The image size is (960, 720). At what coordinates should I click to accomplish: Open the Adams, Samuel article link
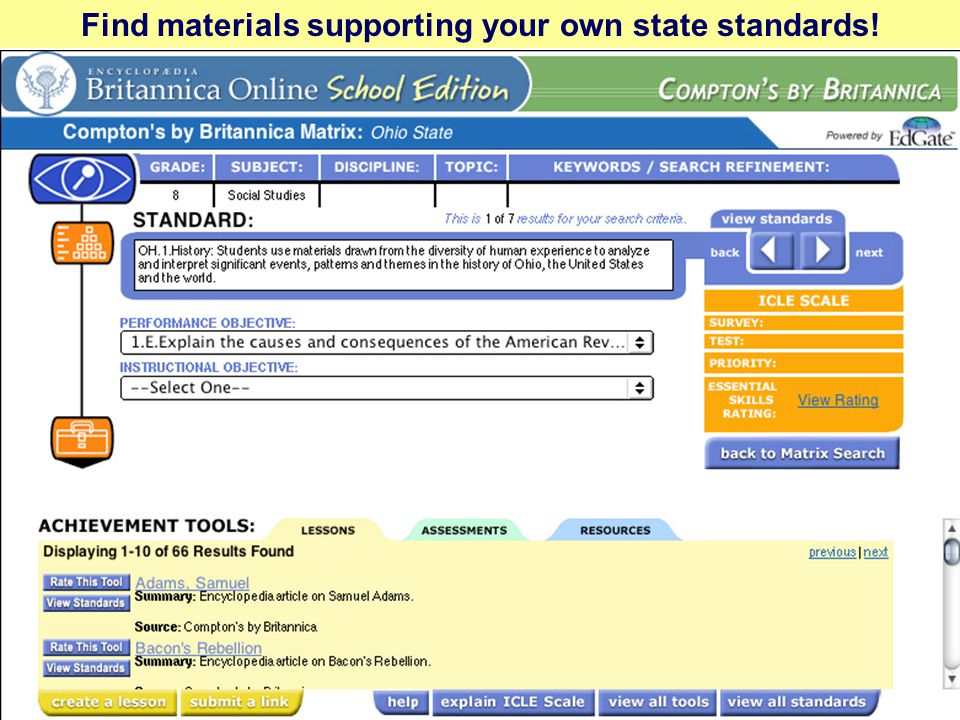pyautogui.click(x=192, y=583)
